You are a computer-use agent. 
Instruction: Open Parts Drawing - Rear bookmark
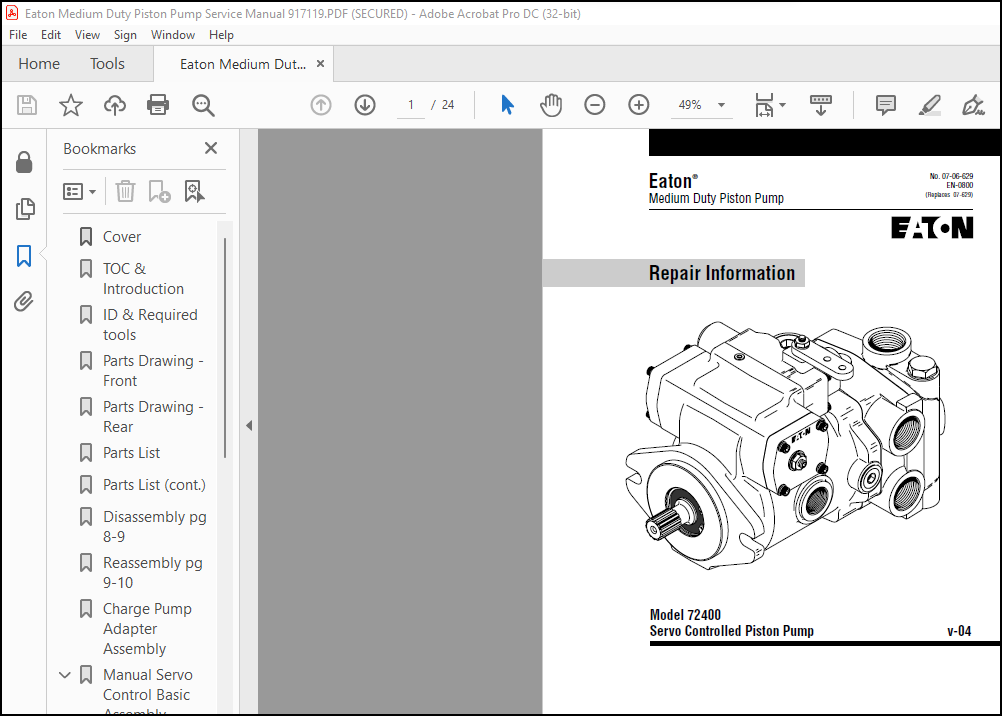click(x=153, y=417)
